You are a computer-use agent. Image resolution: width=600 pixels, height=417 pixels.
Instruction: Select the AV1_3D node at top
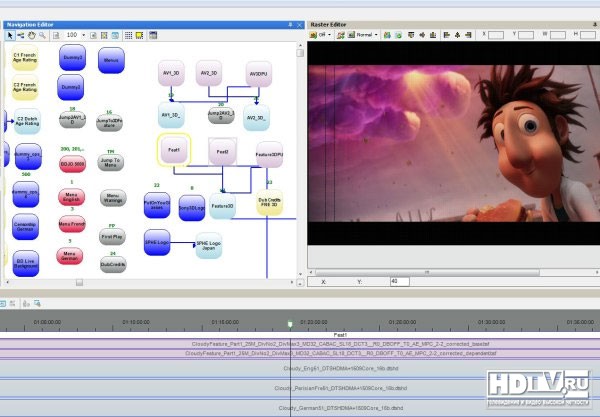[171, 73]
